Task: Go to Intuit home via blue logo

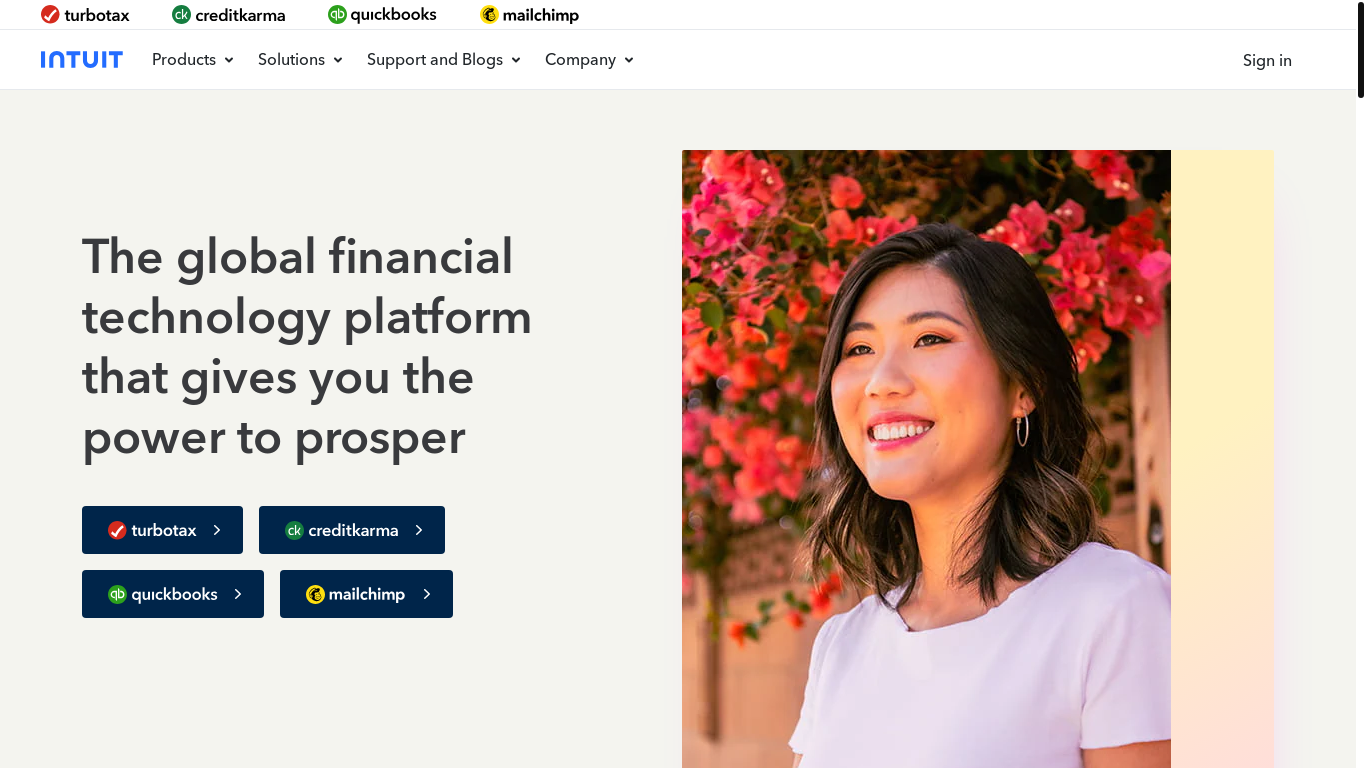Action: (x=82, y=60)
